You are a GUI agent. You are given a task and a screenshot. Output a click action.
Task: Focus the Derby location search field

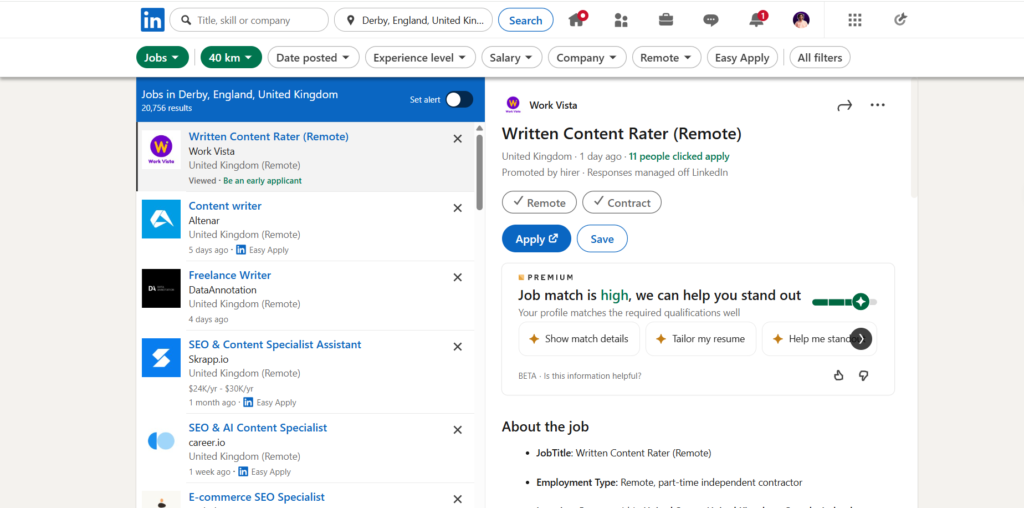413,20
